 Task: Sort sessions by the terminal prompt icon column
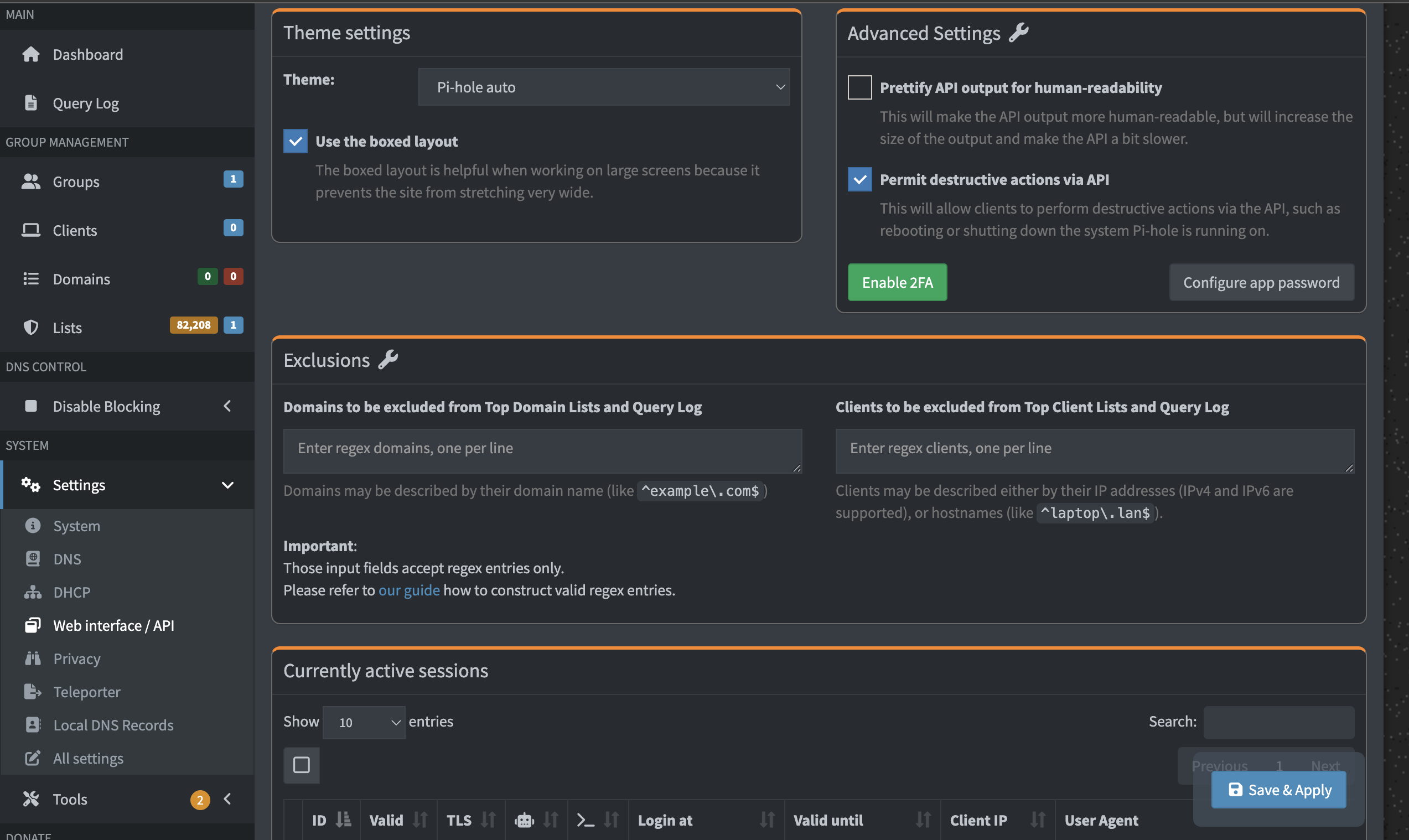click(x=586, y=820)
